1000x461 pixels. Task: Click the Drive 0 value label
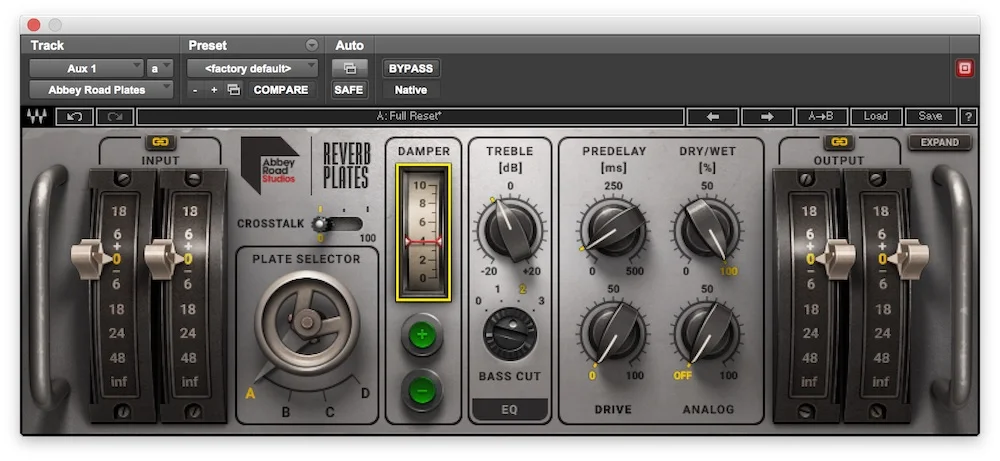click(592, 376)
